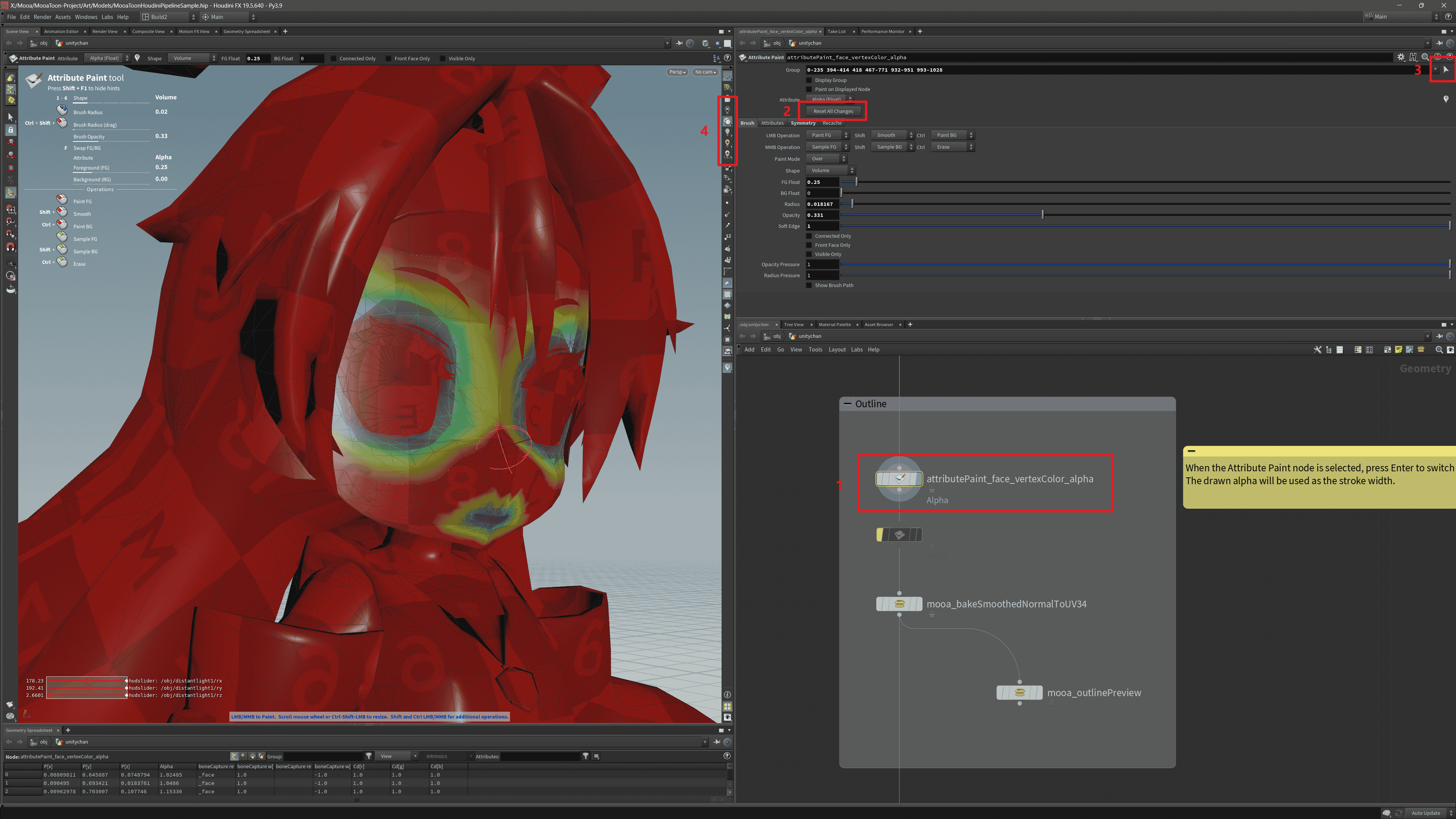The width and height of the screenshot is (1456, 819).
Task: Add a sticky note in network editor
Action: pyautogui.click(x=1398, y=349)
